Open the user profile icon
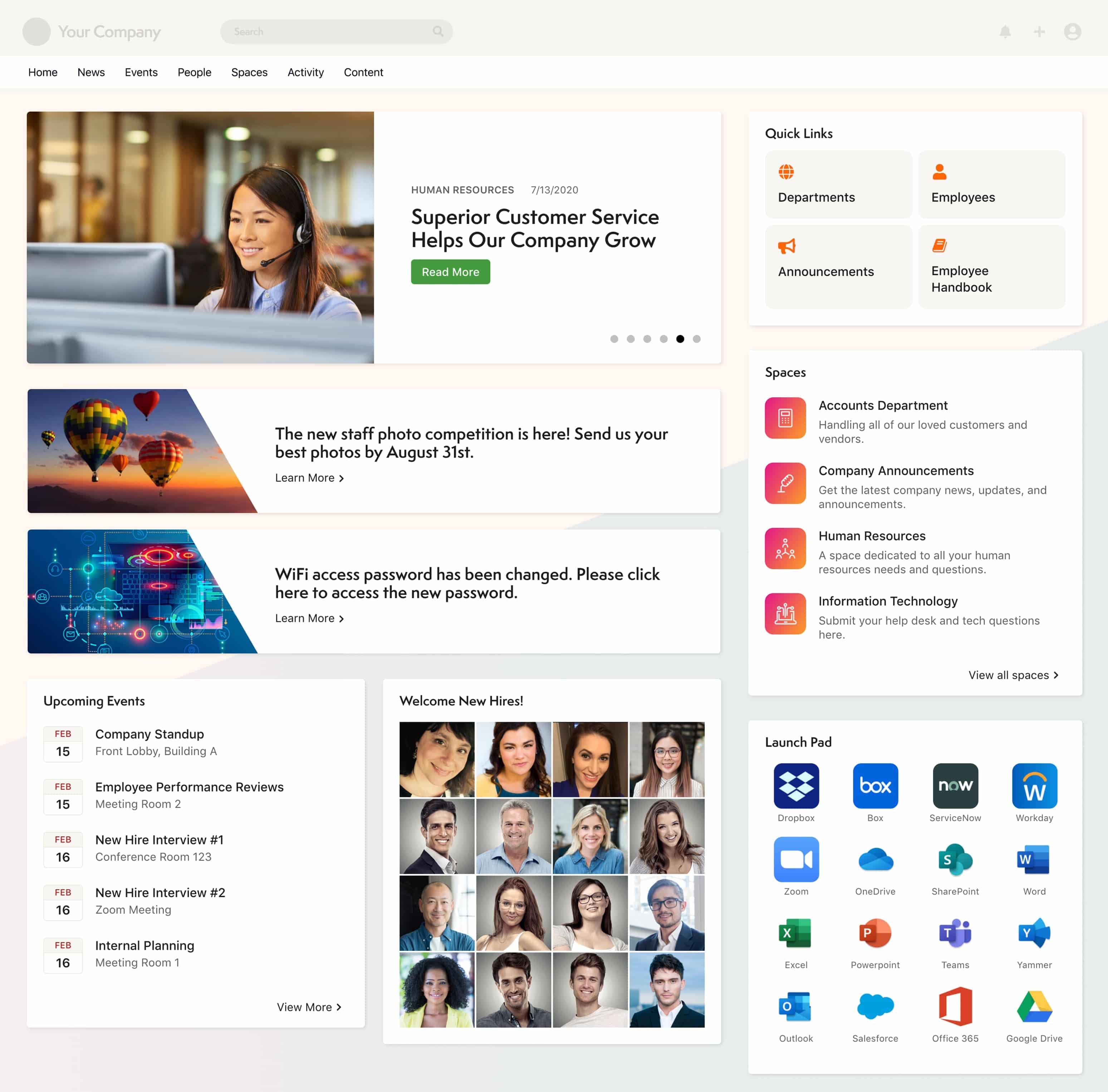Image resolution: width=1108 pixels, height=1092 pixels. pyautogui.click(x=1072, y=32)
